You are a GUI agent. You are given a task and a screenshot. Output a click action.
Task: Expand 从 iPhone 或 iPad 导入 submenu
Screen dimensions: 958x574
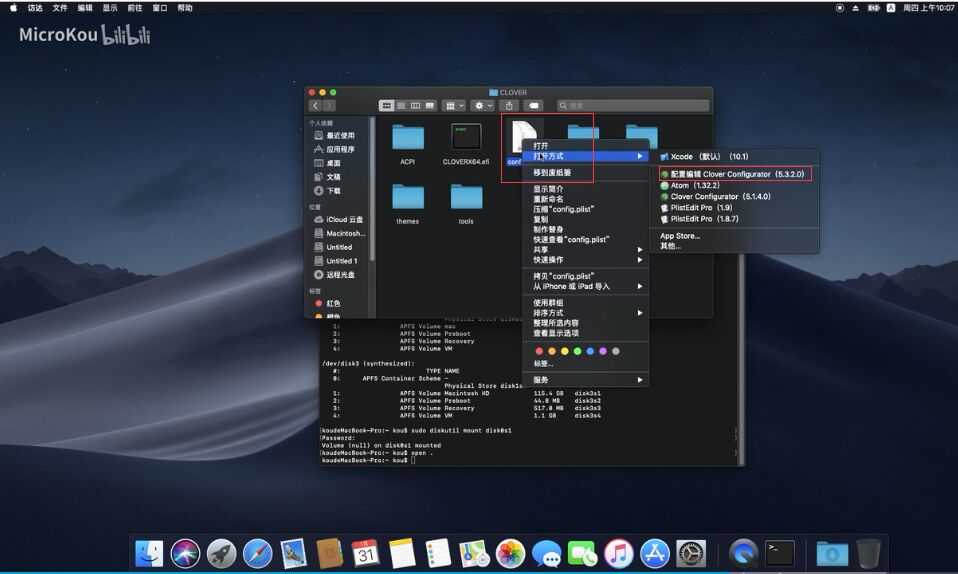pos(585,286)
